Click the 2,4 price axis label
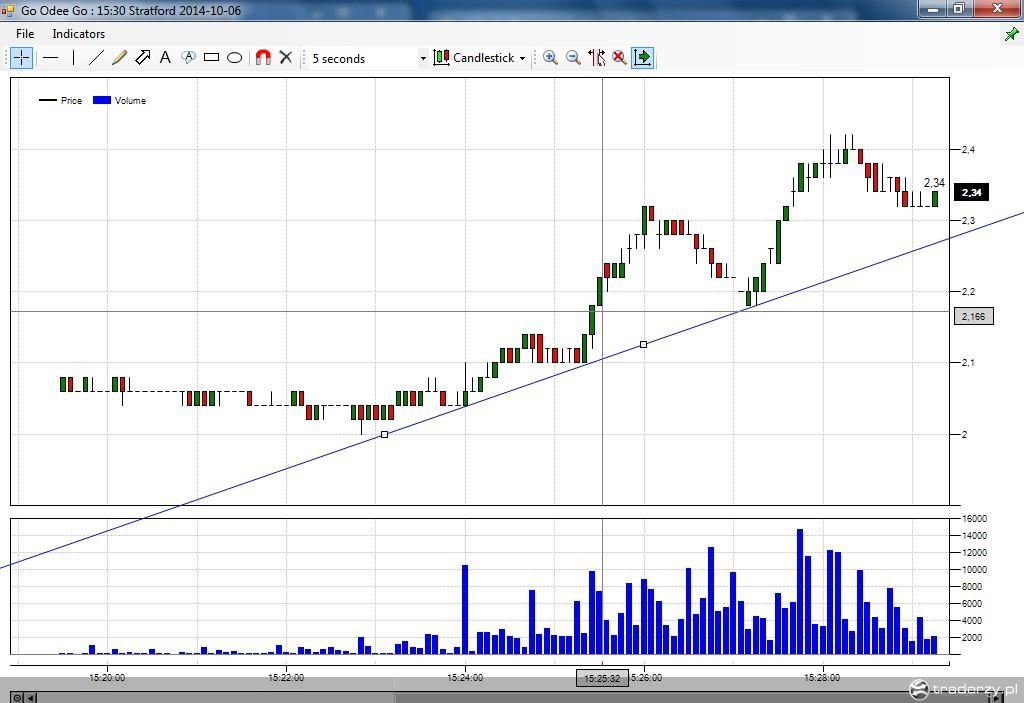 pos(968,150)
